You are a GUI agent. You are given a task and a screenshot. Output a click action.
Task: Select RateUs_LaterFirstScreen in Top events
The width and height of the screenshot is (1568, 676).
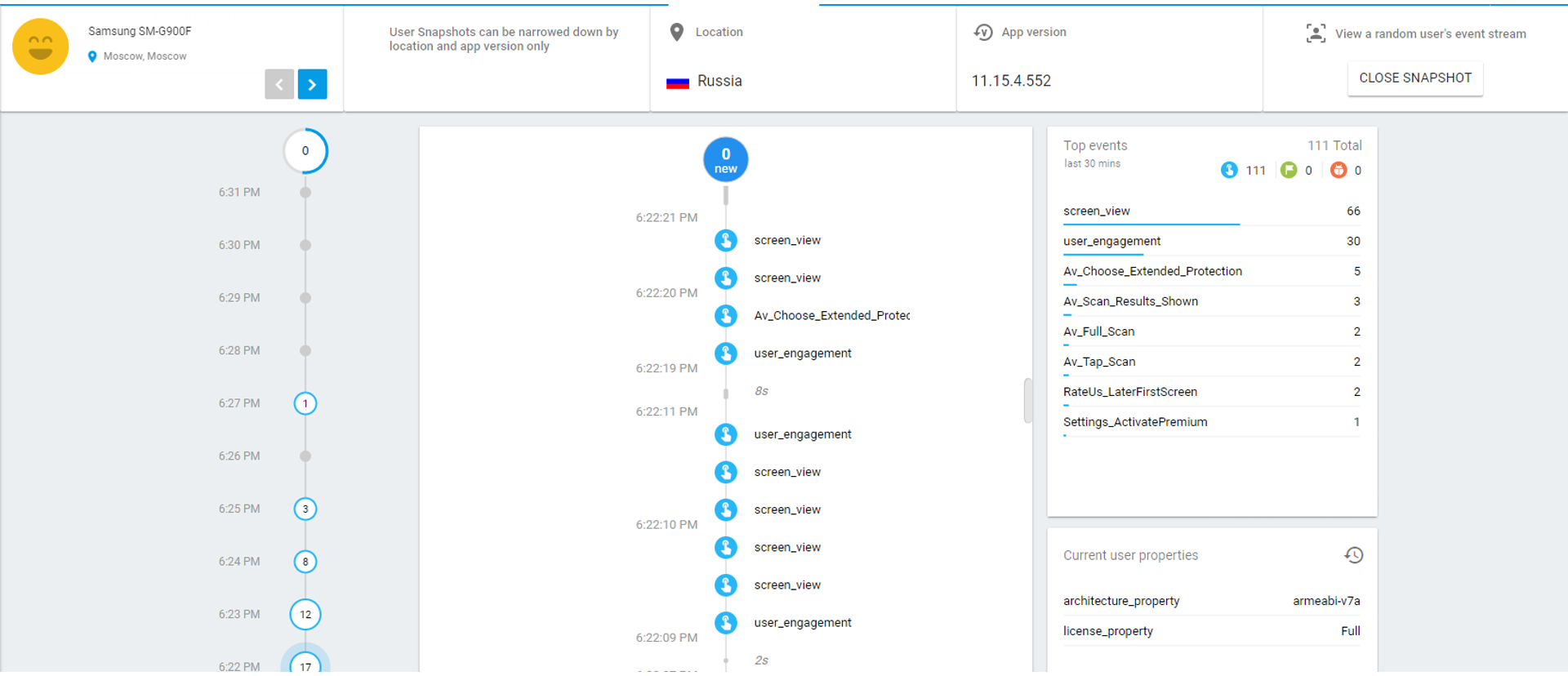point(1212,393)
